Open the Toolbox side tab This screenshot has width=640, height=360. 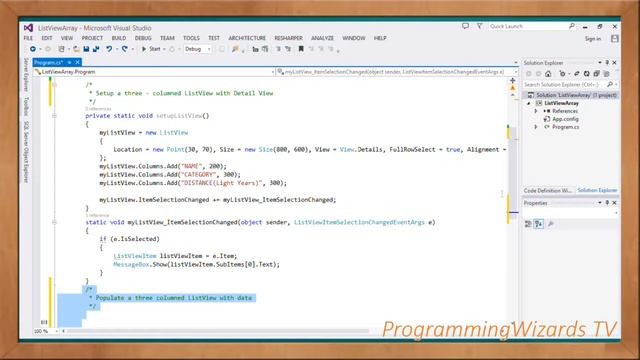click(x=26, y=107)
